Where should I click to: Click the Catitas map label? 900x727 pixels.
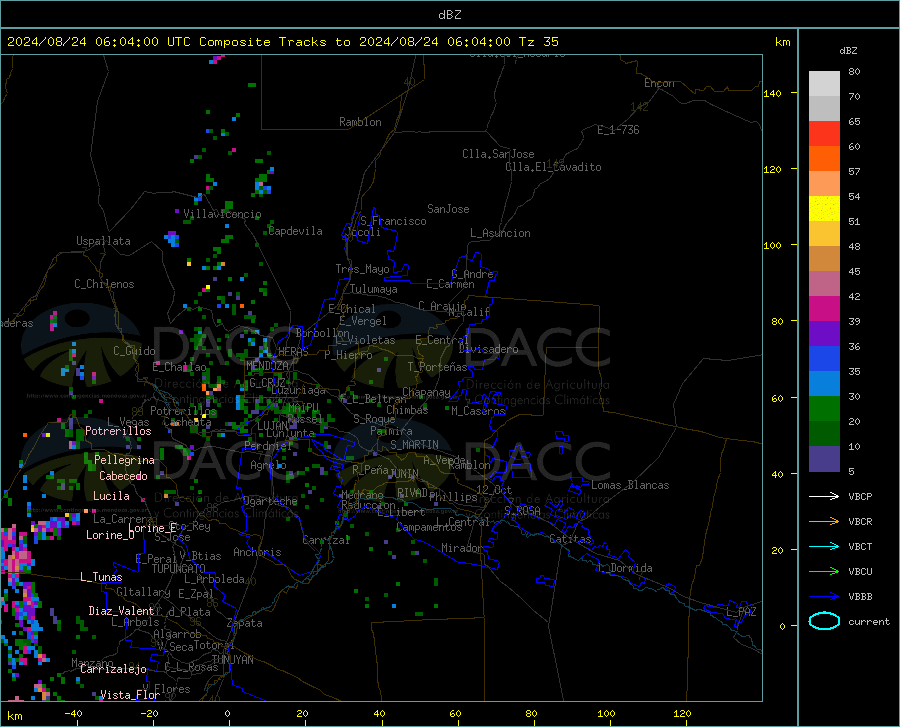(570, 539)
